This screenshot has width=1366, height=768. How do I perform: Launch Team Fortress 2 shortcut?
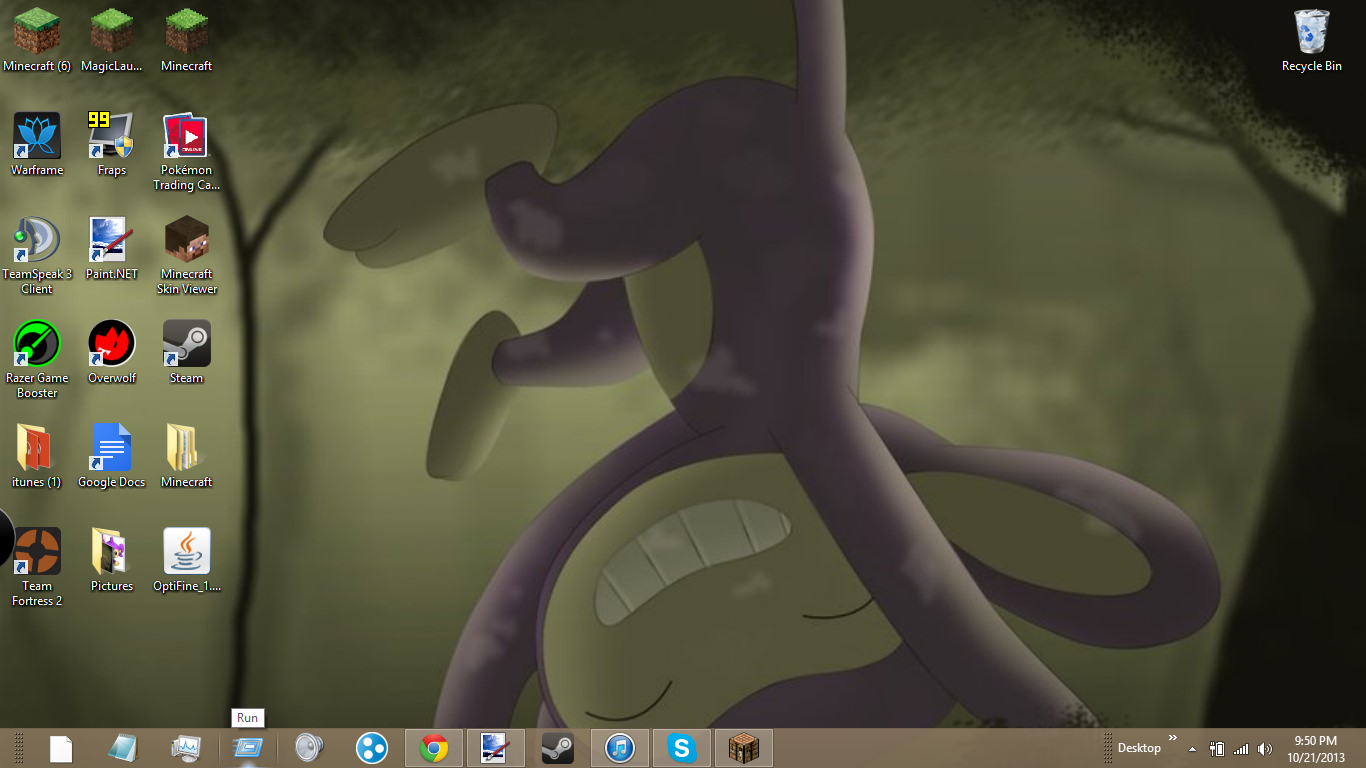tap(37, 568)
